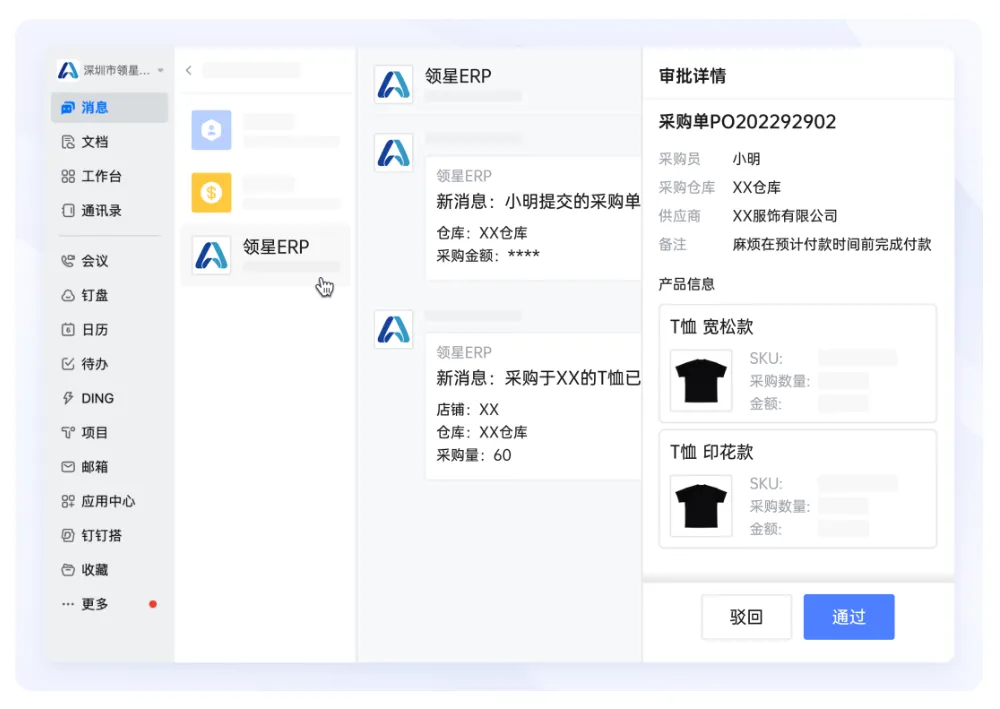Click the organization logo at top left
Image resolution: width=1000 pixels, height=709 pixels.
[x=68, y=69]
